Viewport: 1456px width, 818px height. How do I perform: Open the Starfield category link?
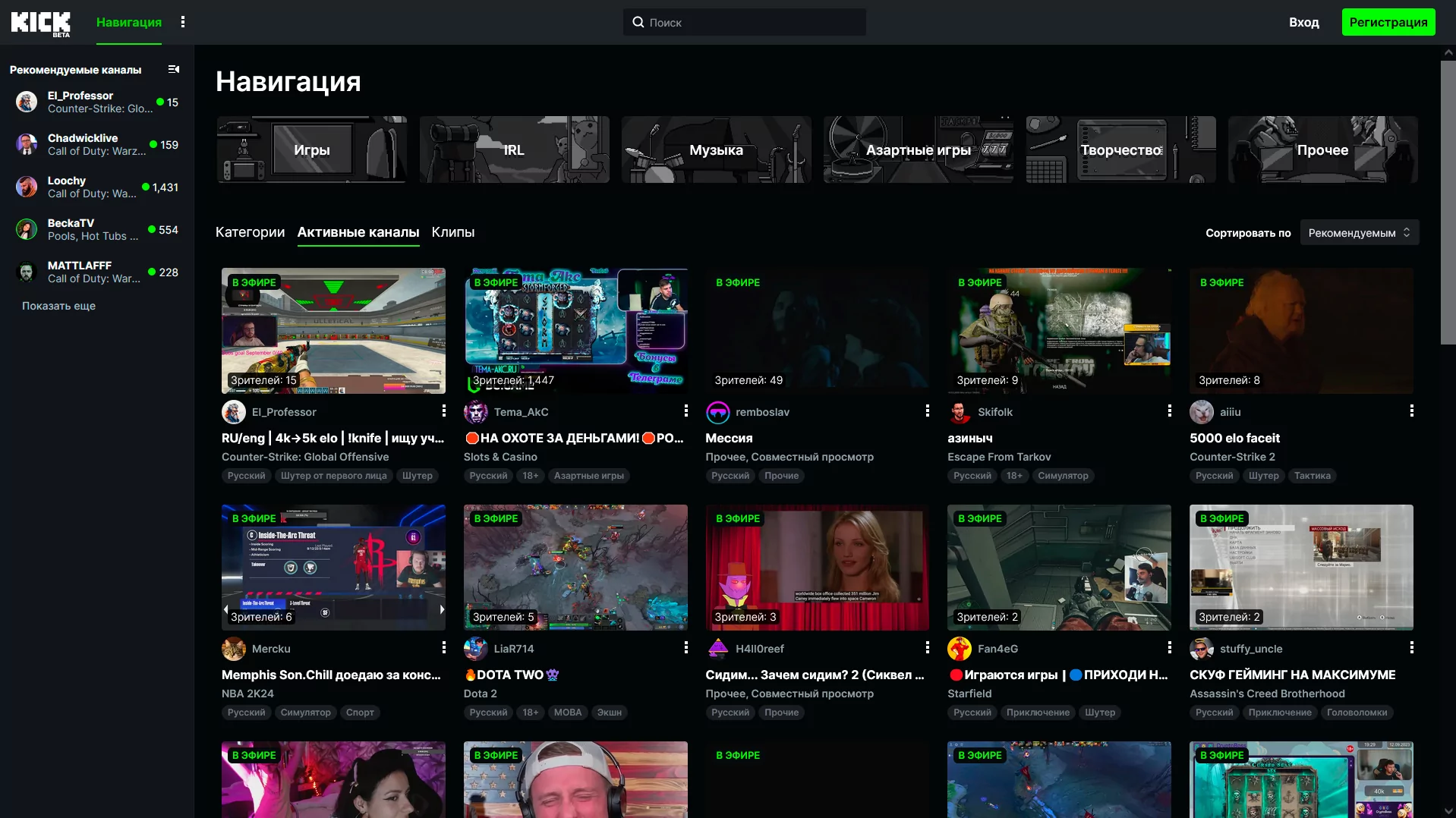(969, 694)
